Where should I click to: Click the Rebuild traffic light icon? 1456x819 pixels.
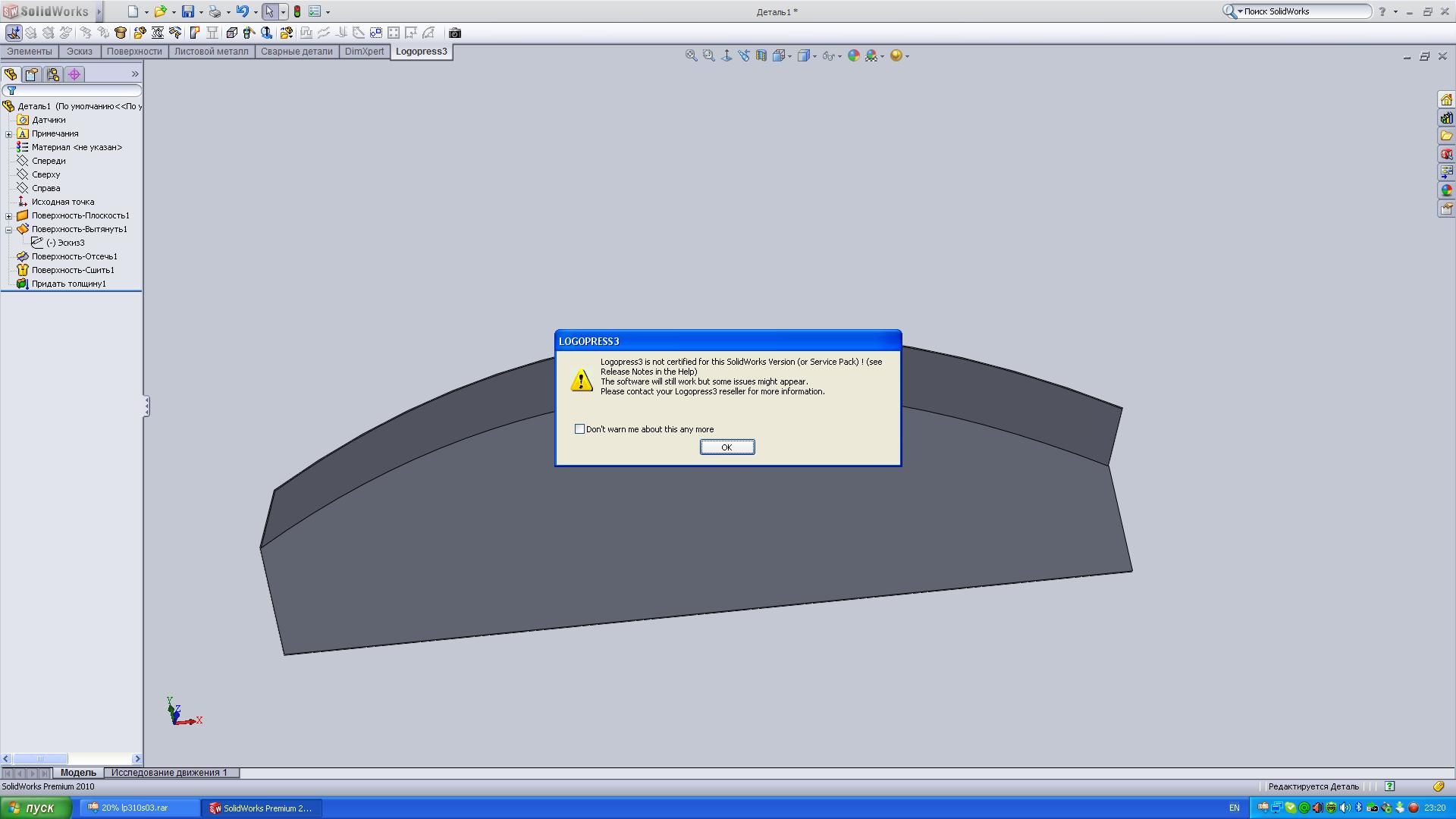pyautogui.click(x=297, y=11)
